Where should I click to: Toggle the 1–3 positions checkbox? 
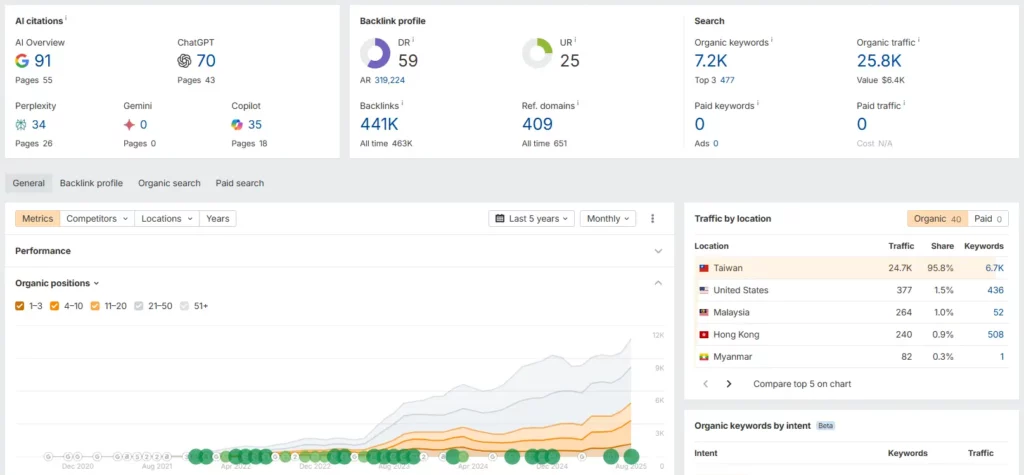click(20, 305)
